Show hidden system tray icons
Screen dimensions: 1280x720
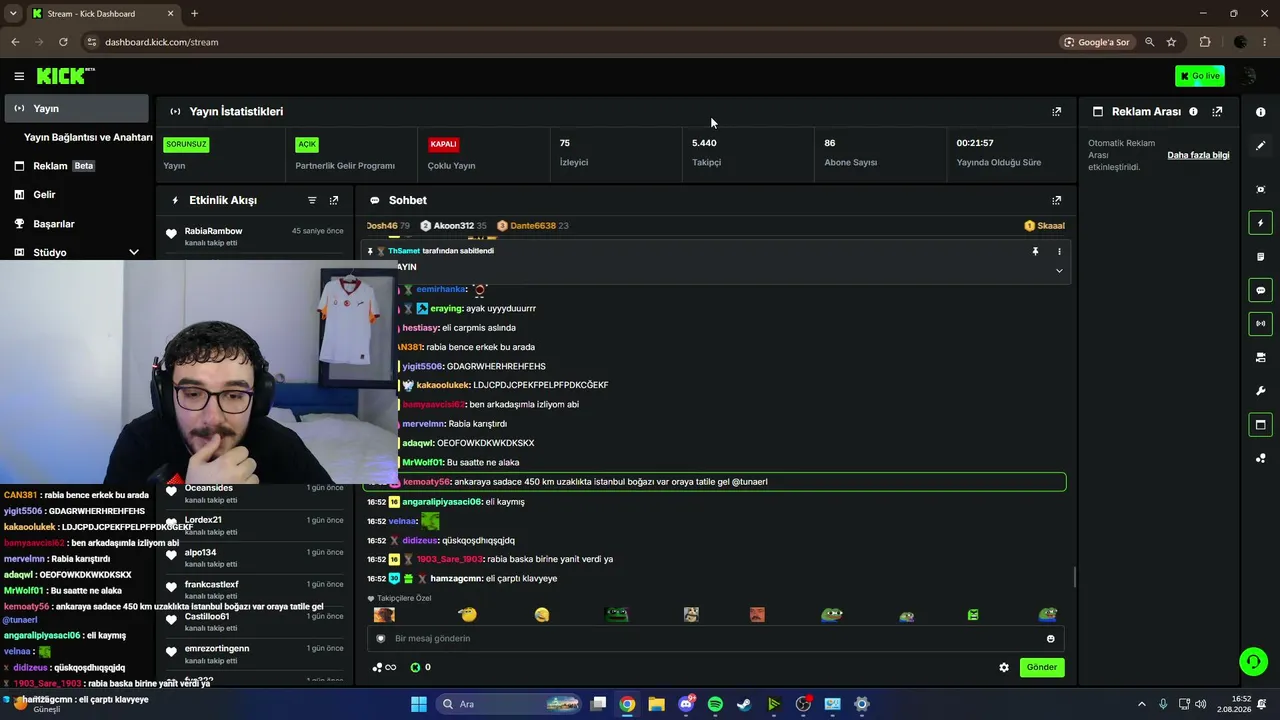1142,704
